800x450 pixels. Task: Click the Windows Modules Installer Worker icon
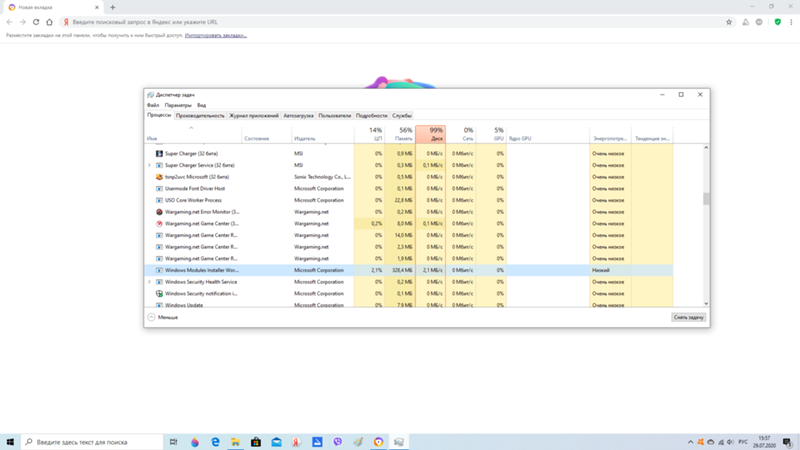point(159,270)
